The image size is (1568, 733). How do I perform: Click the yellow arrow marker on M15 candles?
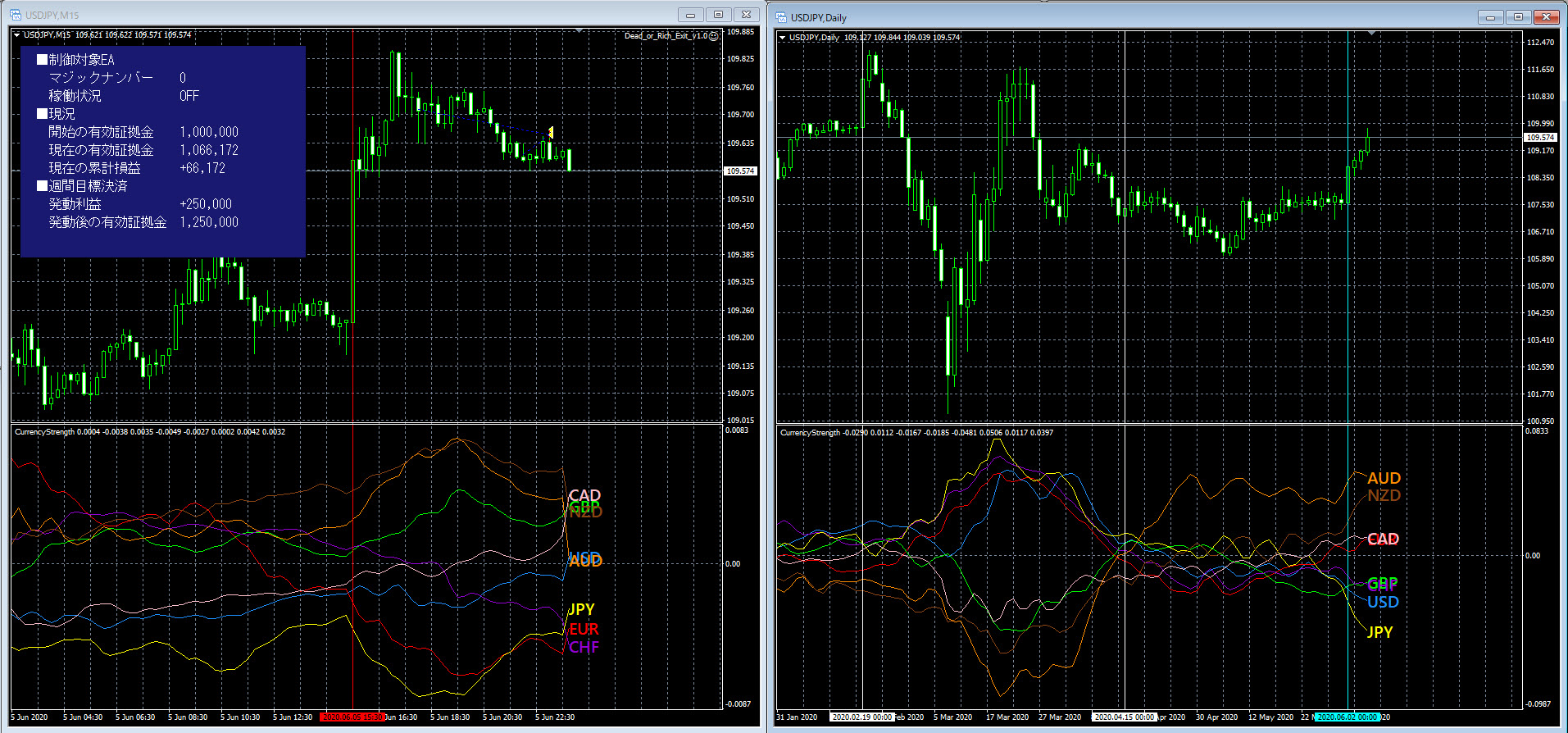(551, 132)
